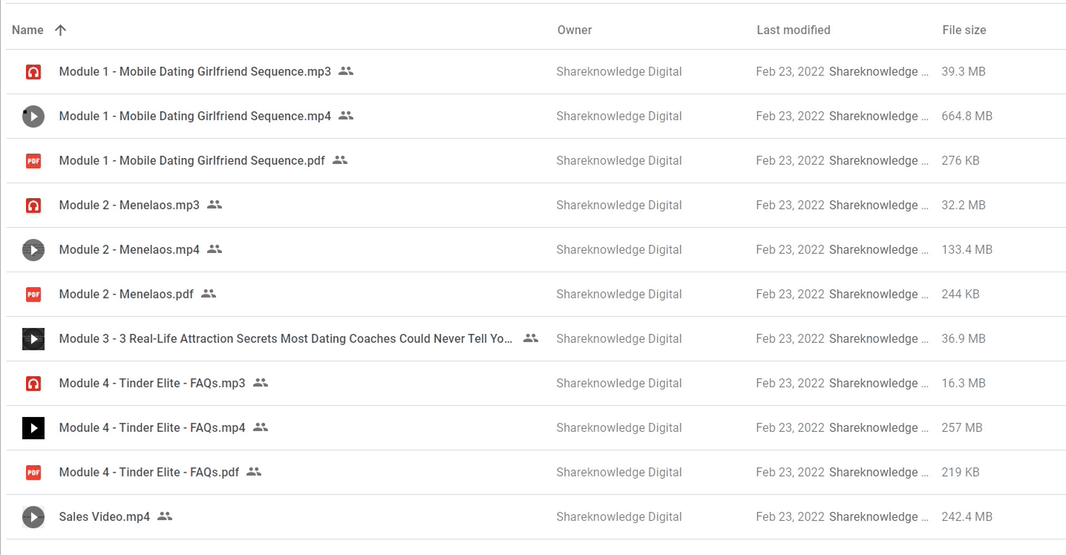Image resolution: width=1066 pixels, height=555 pixels.
Task: Click the video thumbnail for Module 4 FAQs mp4
Action: 33,428
